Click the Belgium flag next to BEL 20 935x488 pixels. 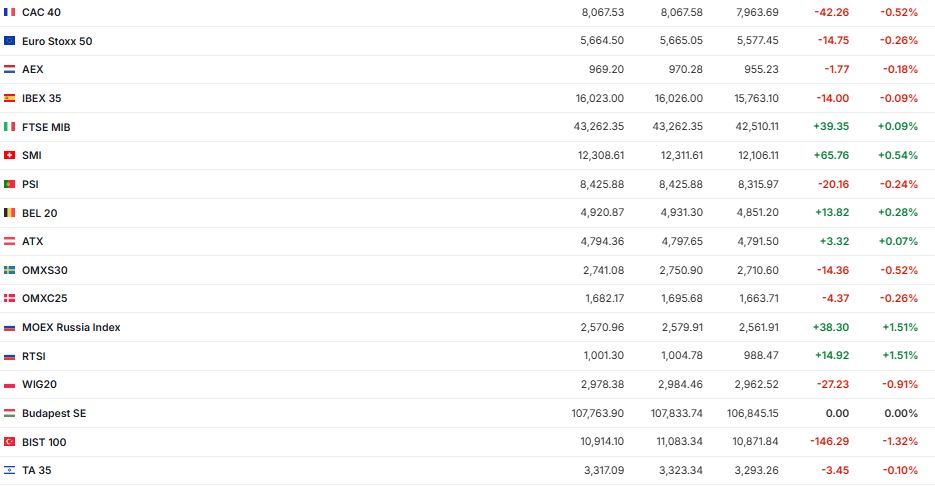(10, 213)
